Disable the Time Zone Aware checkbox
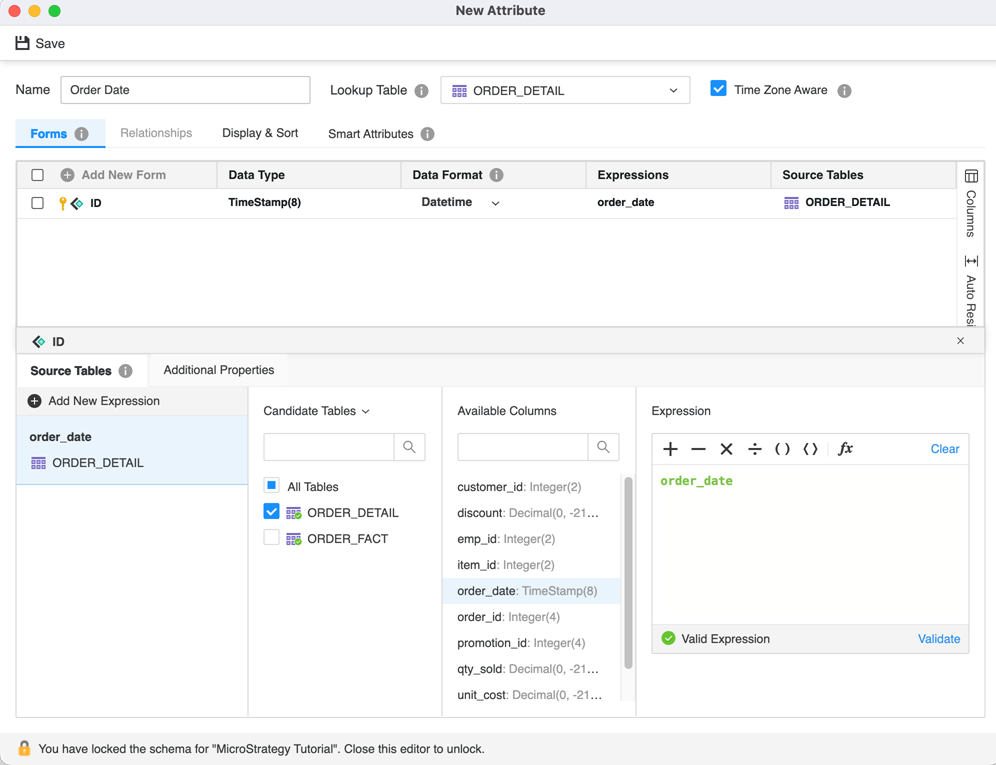The height and width of the screenshot is (765, 996). [718, 89]
